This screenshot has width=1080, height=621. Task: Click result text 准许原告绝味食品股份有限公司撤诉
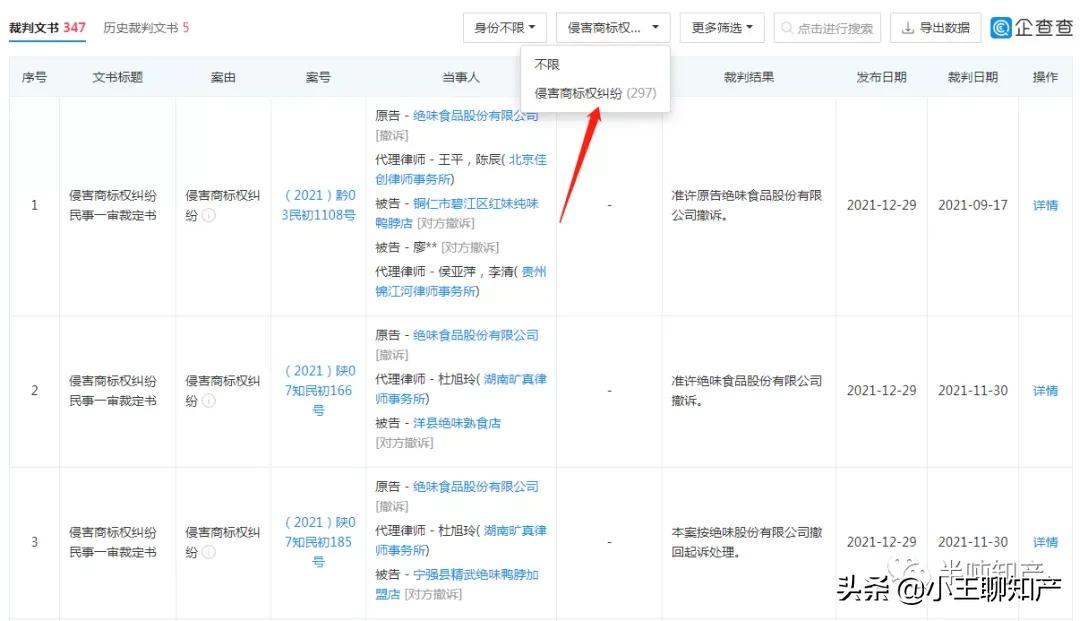[747, 205]
